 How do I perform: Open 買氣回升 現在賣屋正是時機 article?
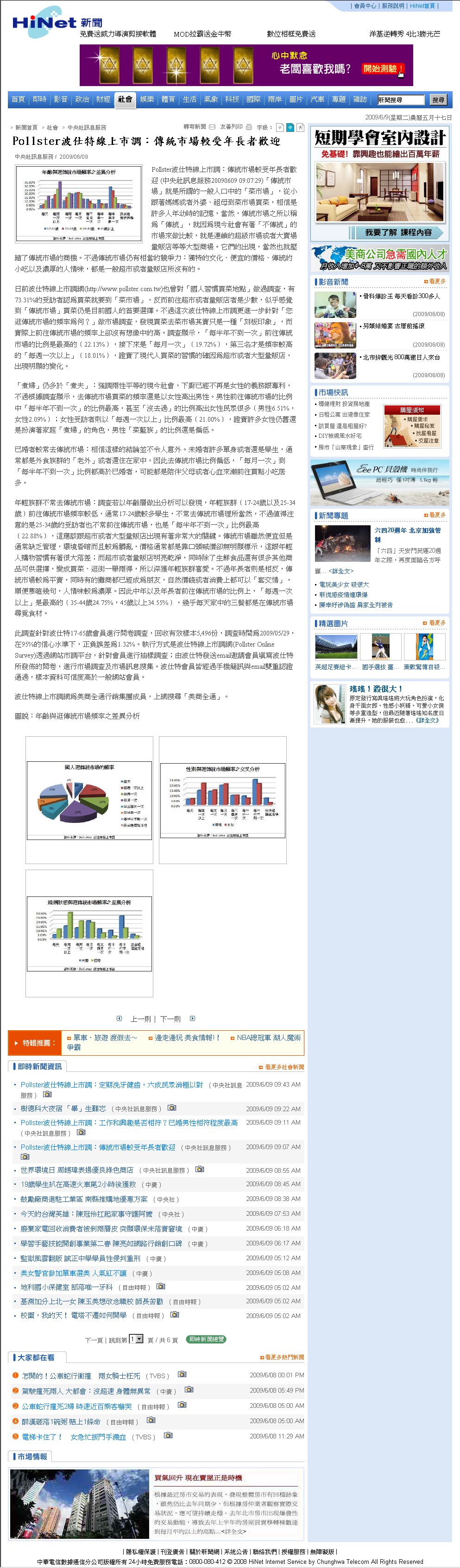click(x=198, y=1477)
